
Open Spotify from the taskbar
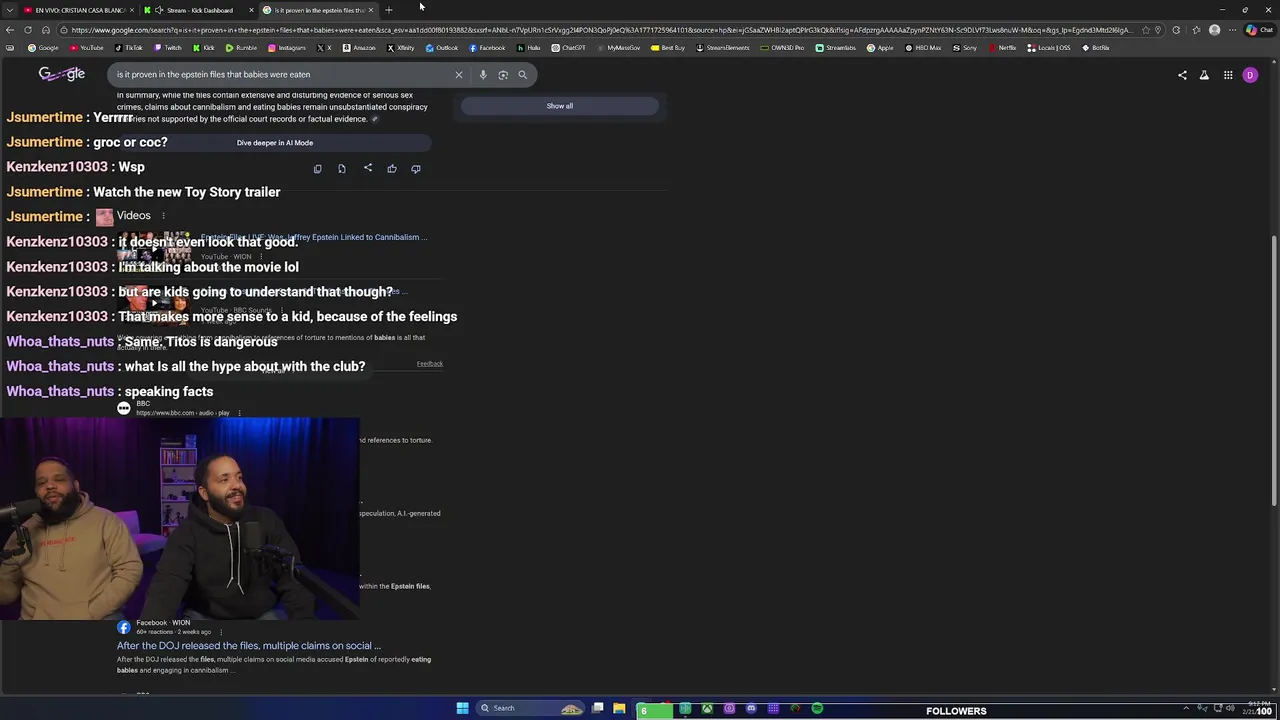[817, 708]
